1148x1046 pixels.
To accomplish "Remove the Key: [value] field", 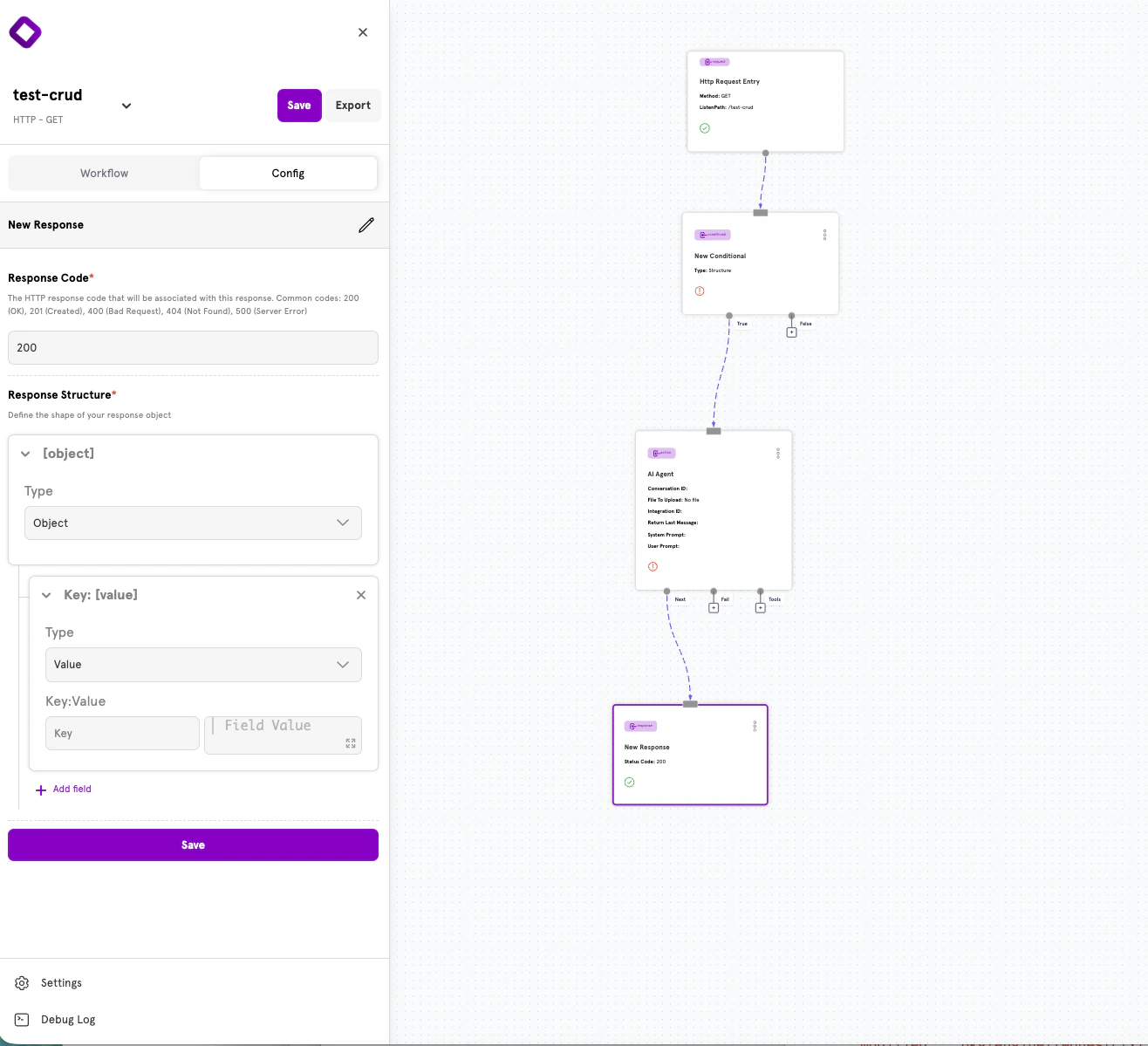I will [361, 595].
